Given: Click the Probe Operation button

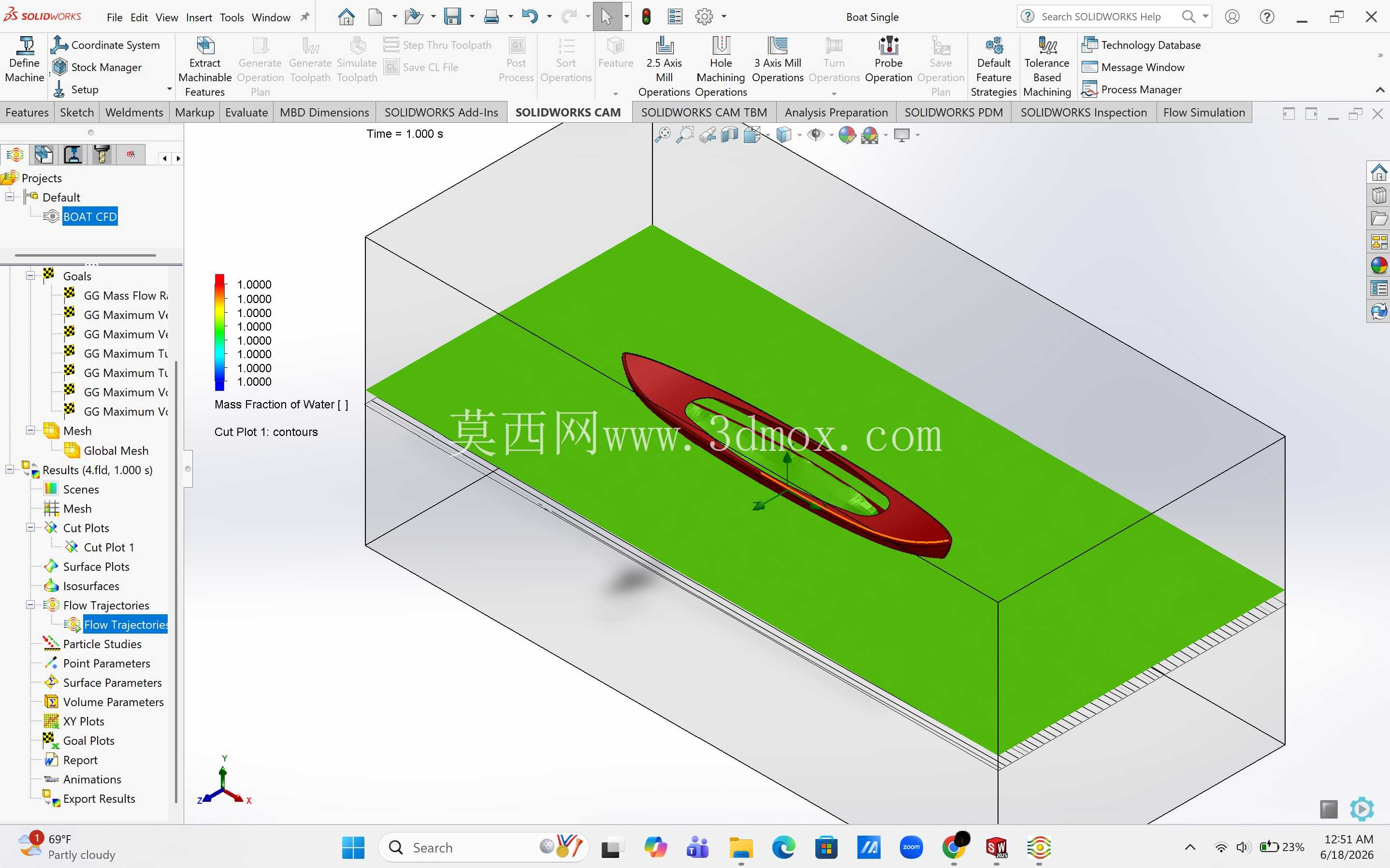Looking at the screenshot, I should 888,59.
